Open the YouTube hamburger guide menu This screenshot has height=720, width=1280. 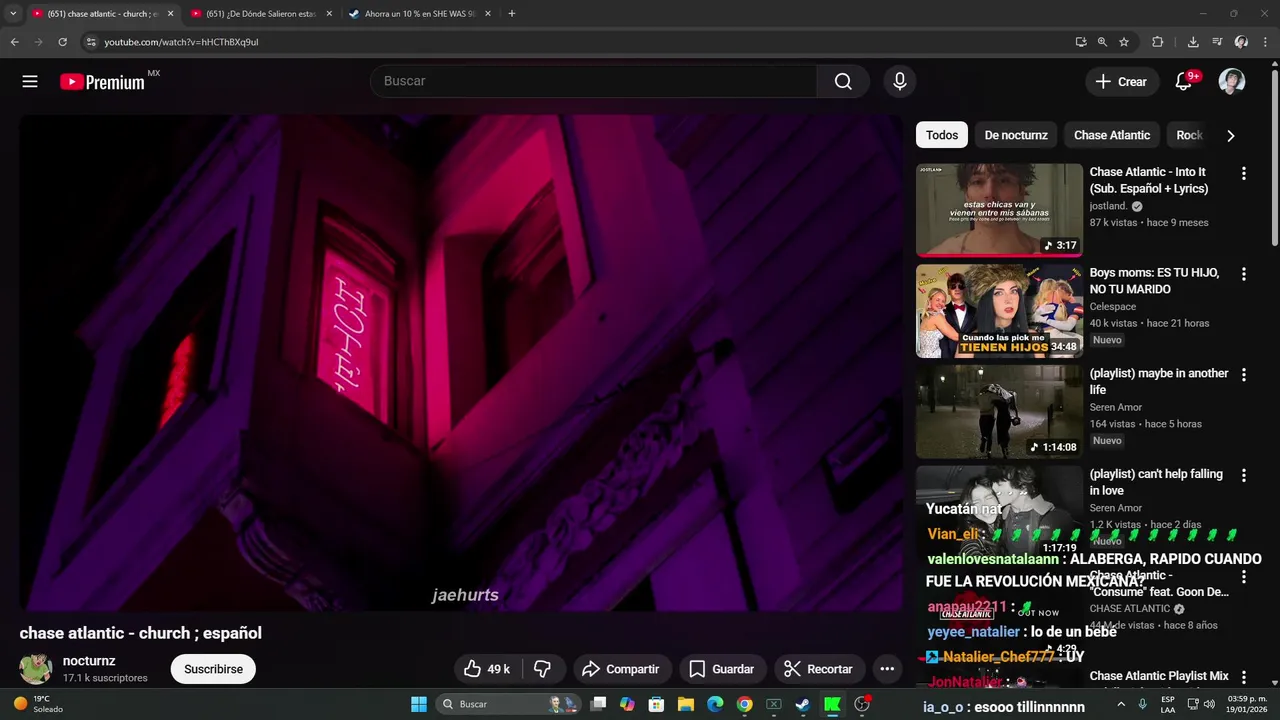30,82
